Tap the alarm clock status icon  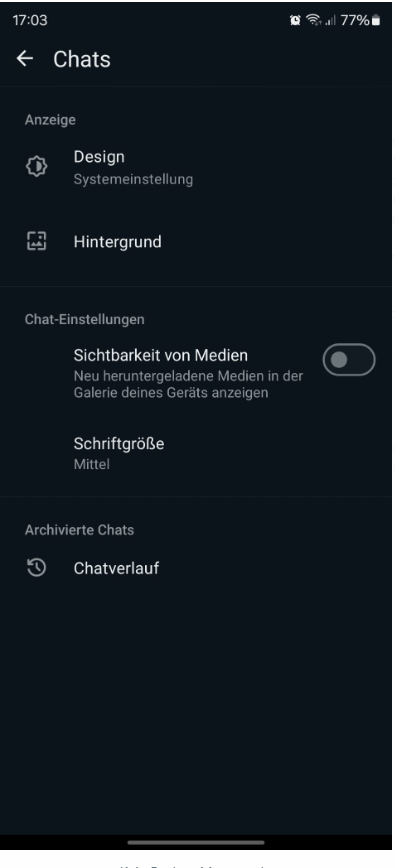295,20
